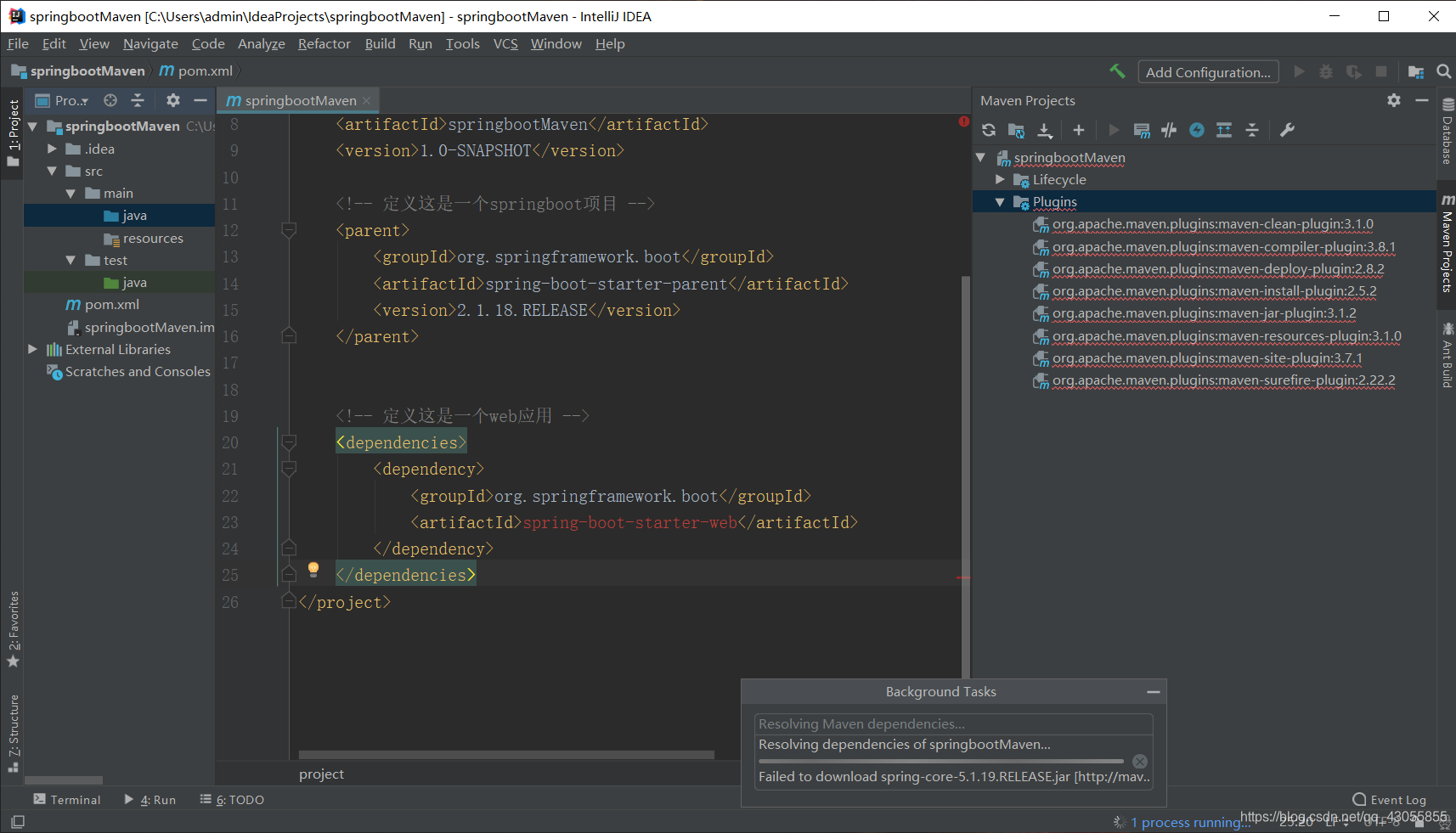Screen dimensions: 1456x833
Task: Open the Terminal tool window
Action: [66, 800]
